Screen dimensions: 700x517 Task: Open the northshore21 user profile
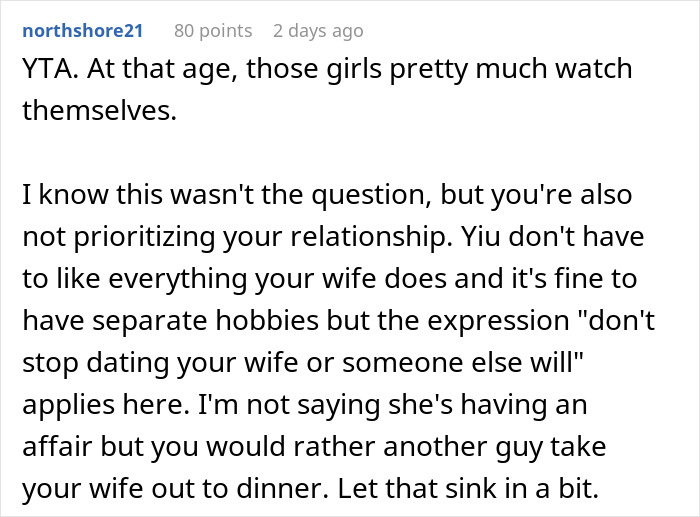(82, 31)
